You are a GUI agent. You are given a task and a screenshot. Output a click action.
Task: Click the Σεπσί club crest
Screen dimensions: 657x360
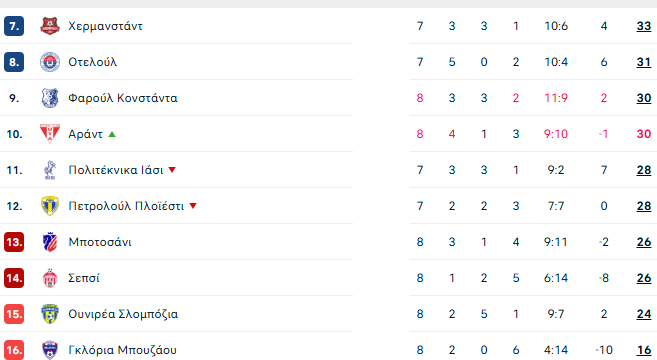point(50,278)
